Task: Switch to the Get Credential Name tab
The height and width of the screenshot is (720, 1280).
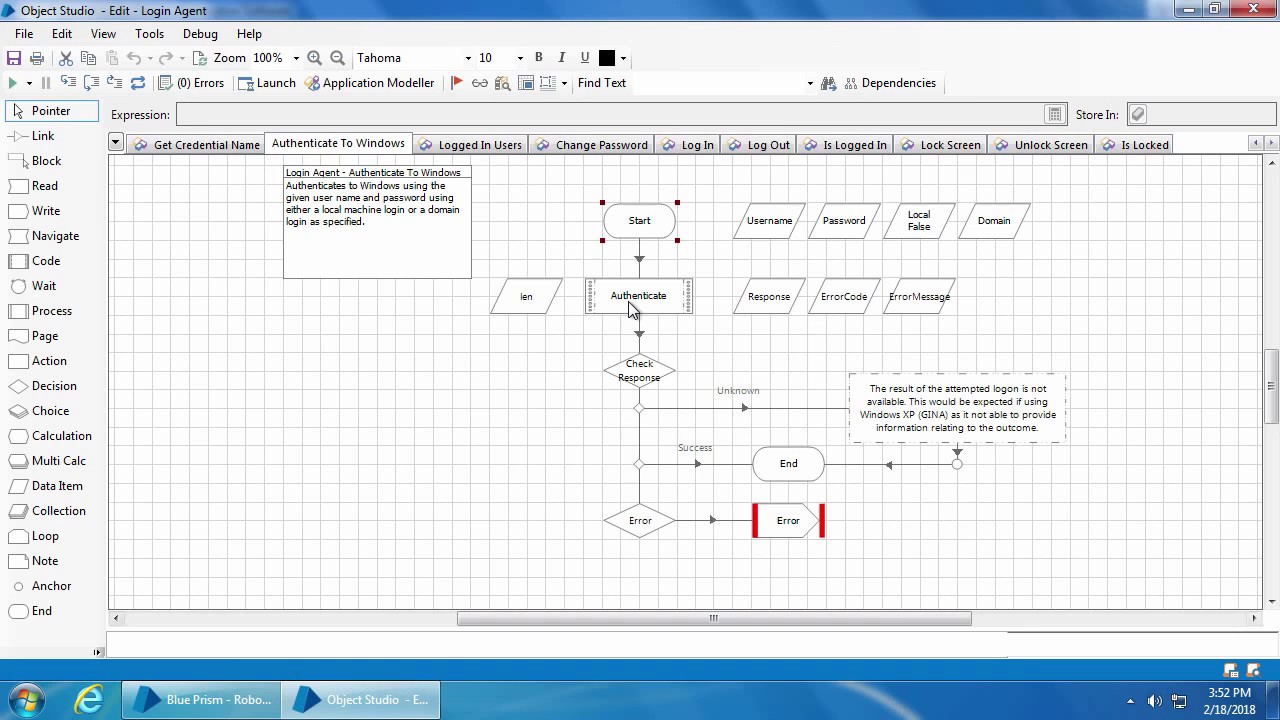Action: click(x=195, y=145)
